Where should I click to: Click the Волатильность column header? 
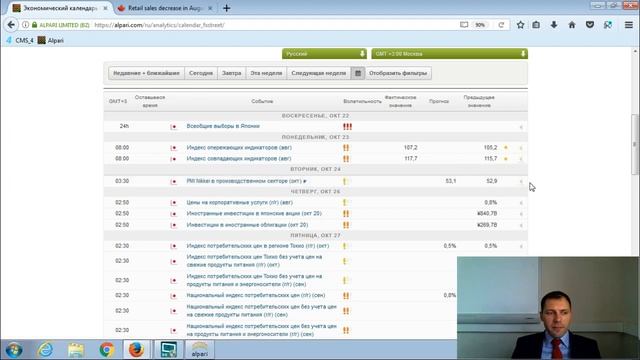362,101
